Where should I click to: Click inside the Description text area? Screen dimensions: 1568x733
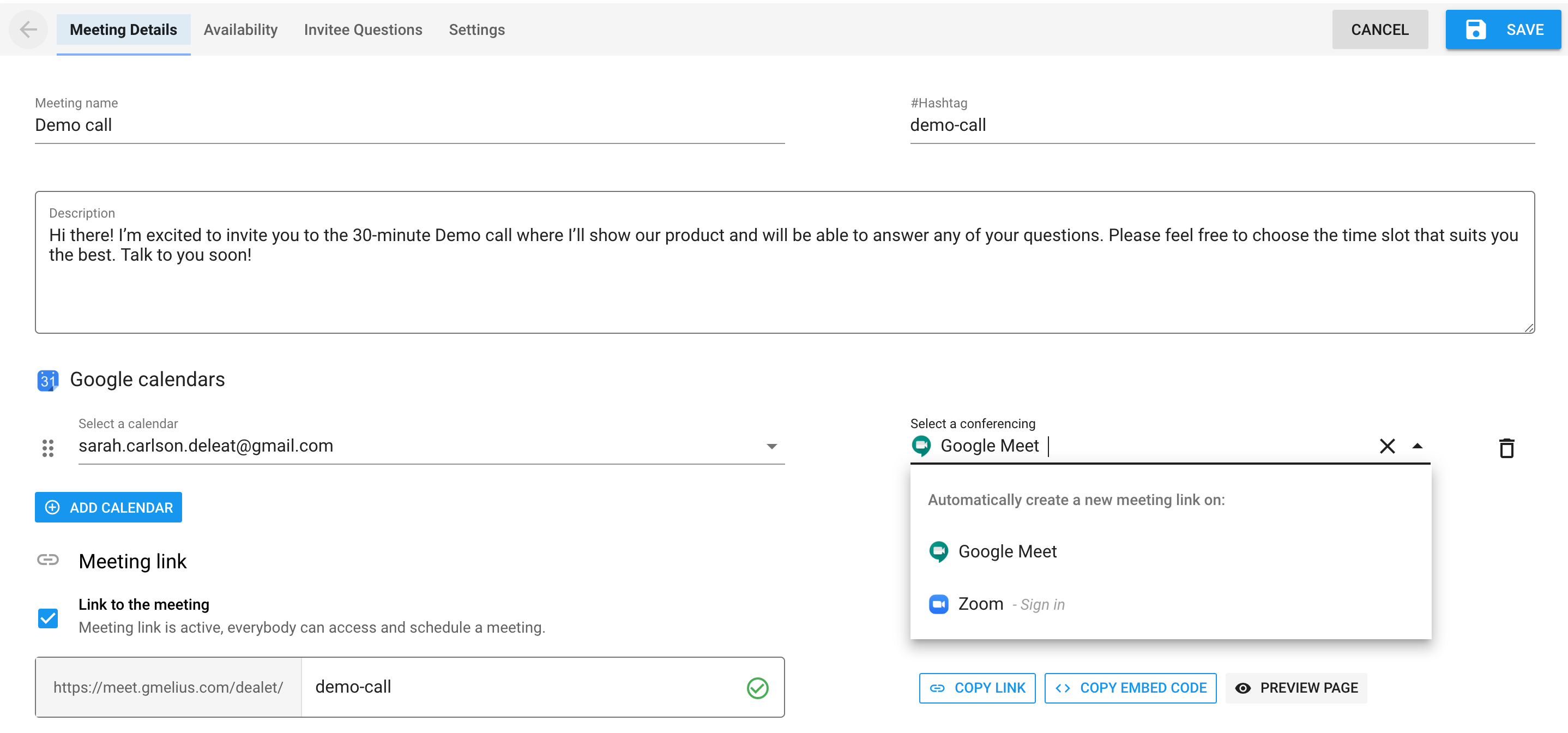coord(784,262)
